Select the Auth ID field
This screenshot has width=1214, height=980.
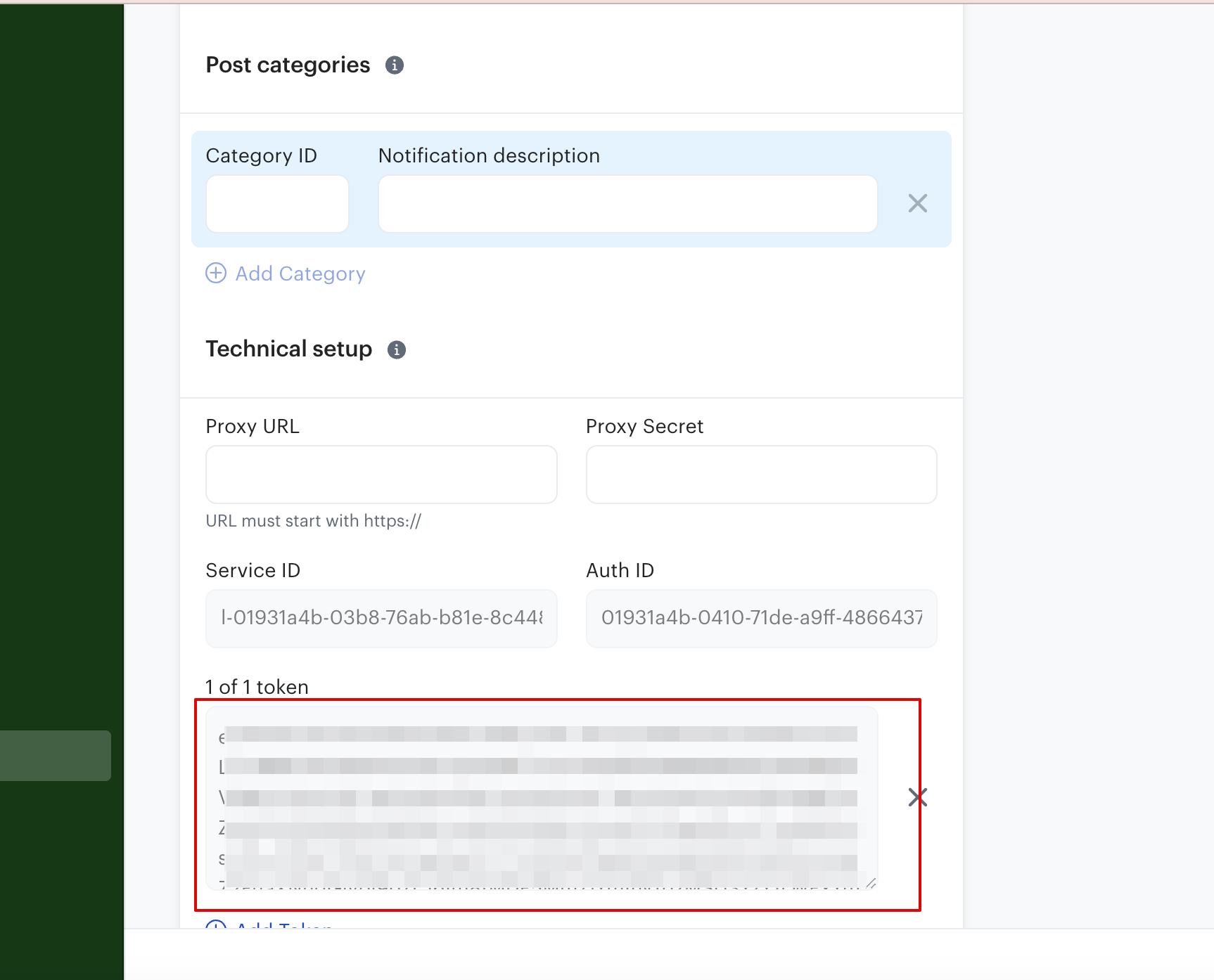(761, 618)
